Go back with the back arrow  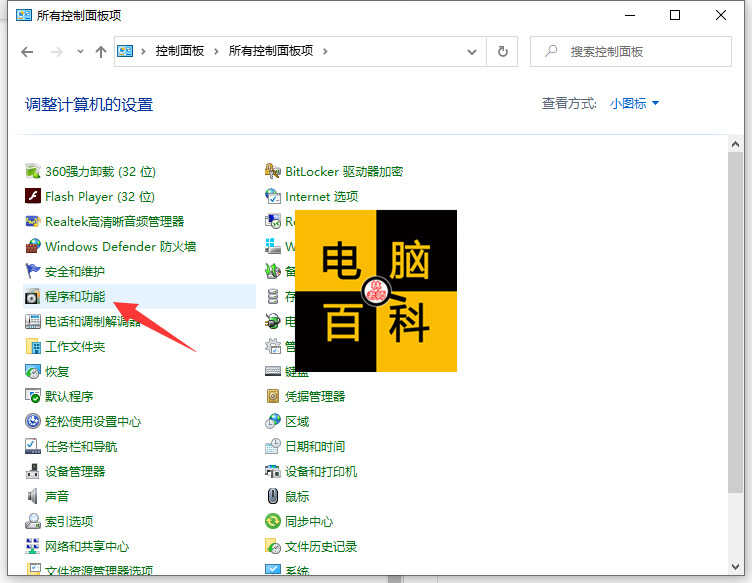[27, 51]
